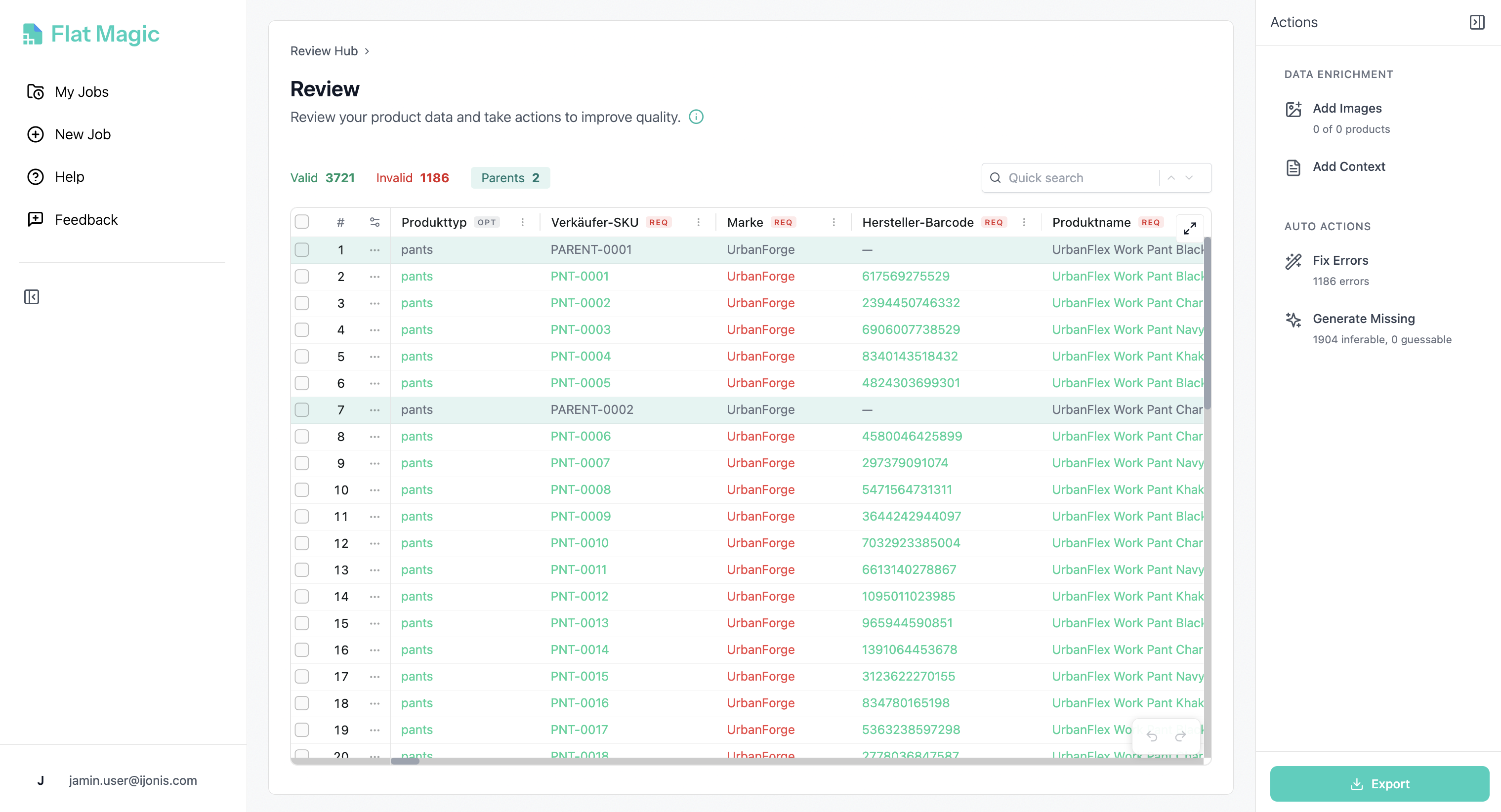
Task: Expand the table to fullscreen view
Action: 1190,228
